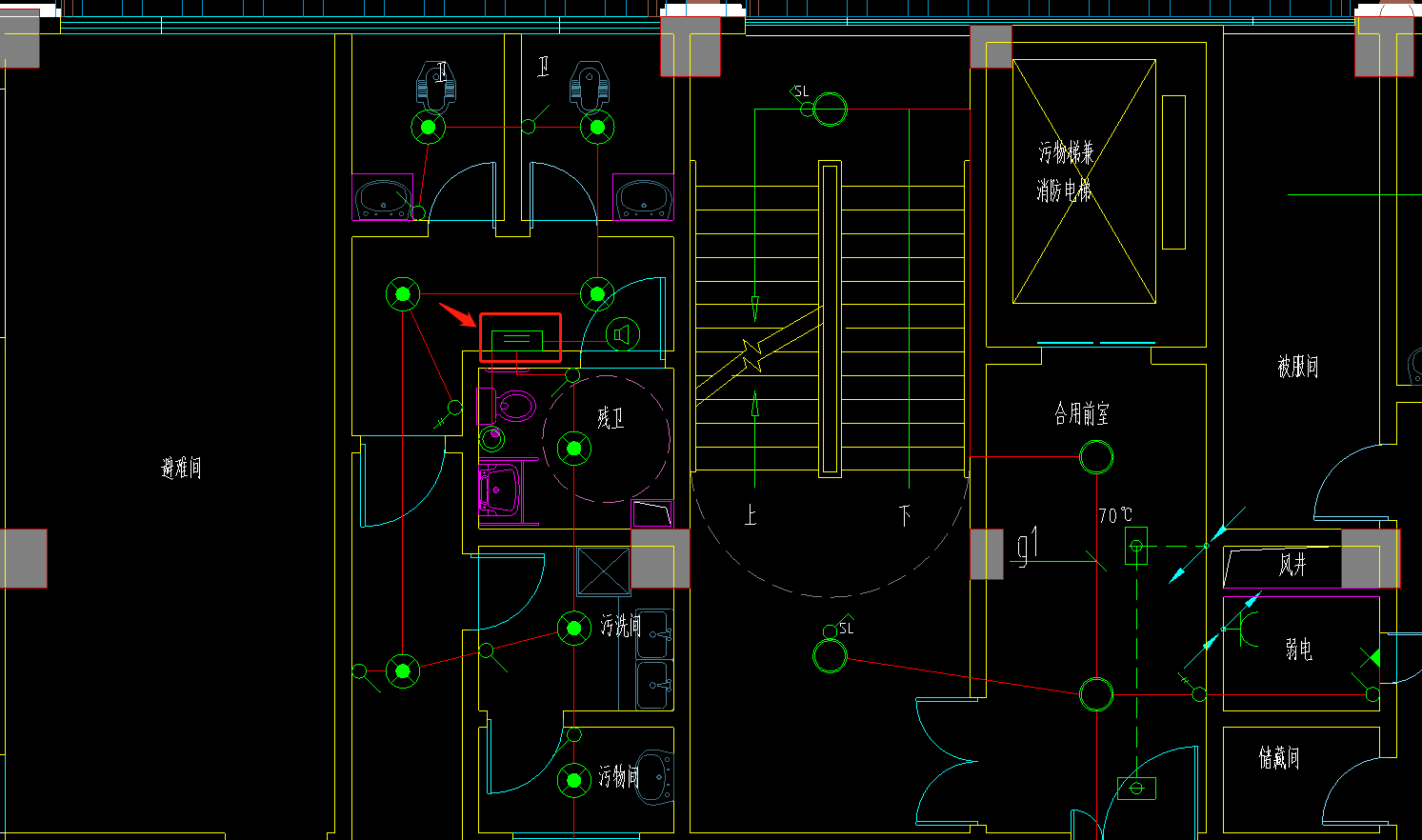Select the circle fixture next to upper SL label
Viewport: 1422px width, 840px height.
pyautogui.click(x=830, y=110)
